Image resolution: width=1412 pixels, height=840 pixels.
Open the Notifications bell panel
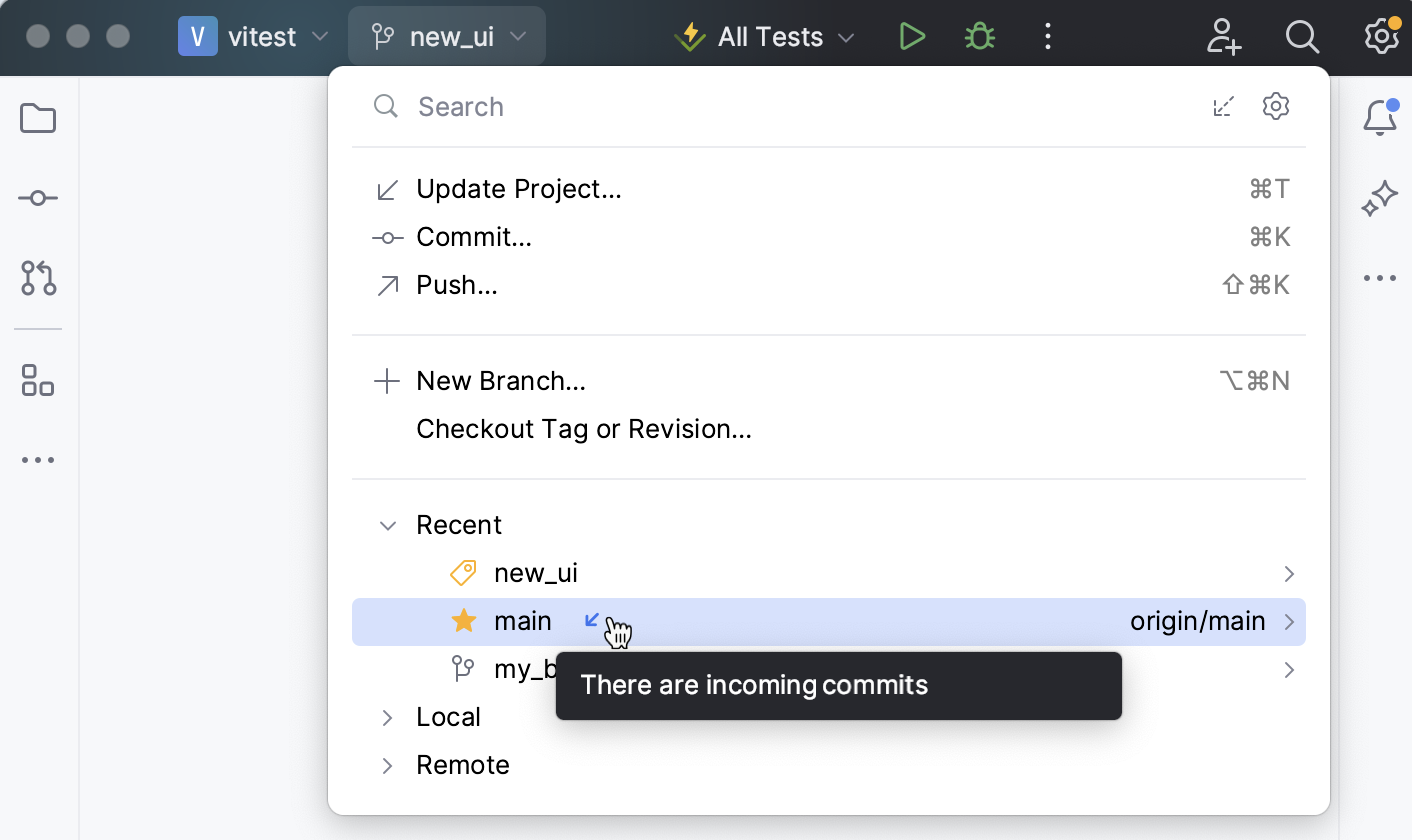click(x=1380, y=117)
